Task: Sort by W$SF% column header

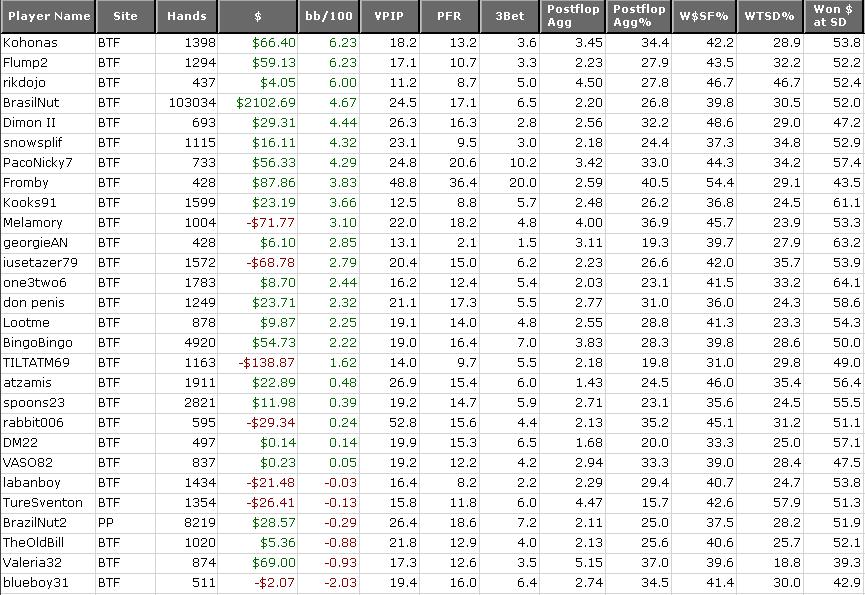Action: 704,16
